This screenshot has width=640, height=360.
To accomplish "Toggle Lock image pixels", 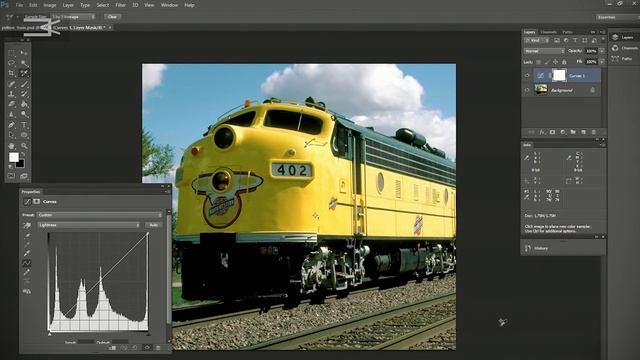I will tap(547, 62).
